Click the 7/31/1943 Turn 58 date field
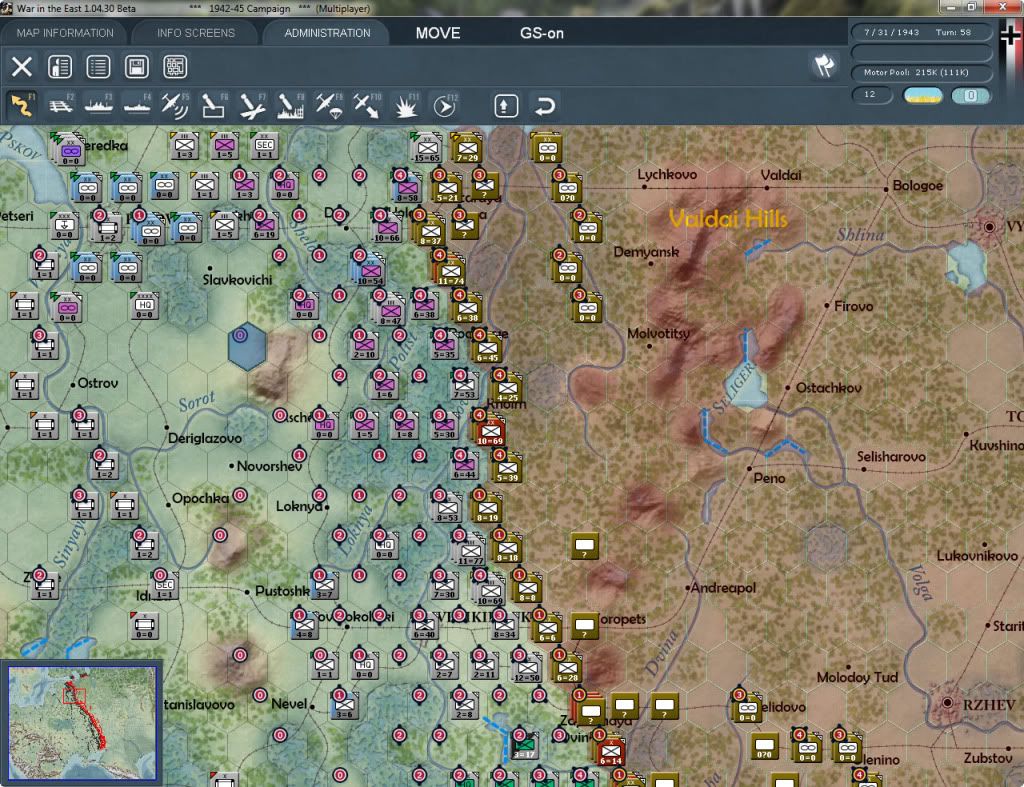Viewport: 1024px width, 787px height. 921,32
